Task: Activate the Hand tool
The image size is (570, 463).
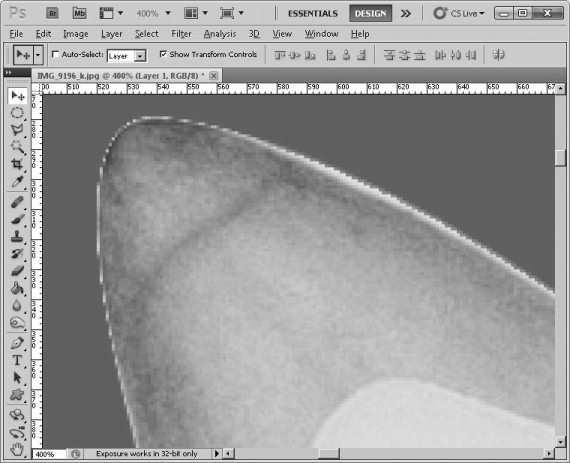Action: [x=17, y=450]
